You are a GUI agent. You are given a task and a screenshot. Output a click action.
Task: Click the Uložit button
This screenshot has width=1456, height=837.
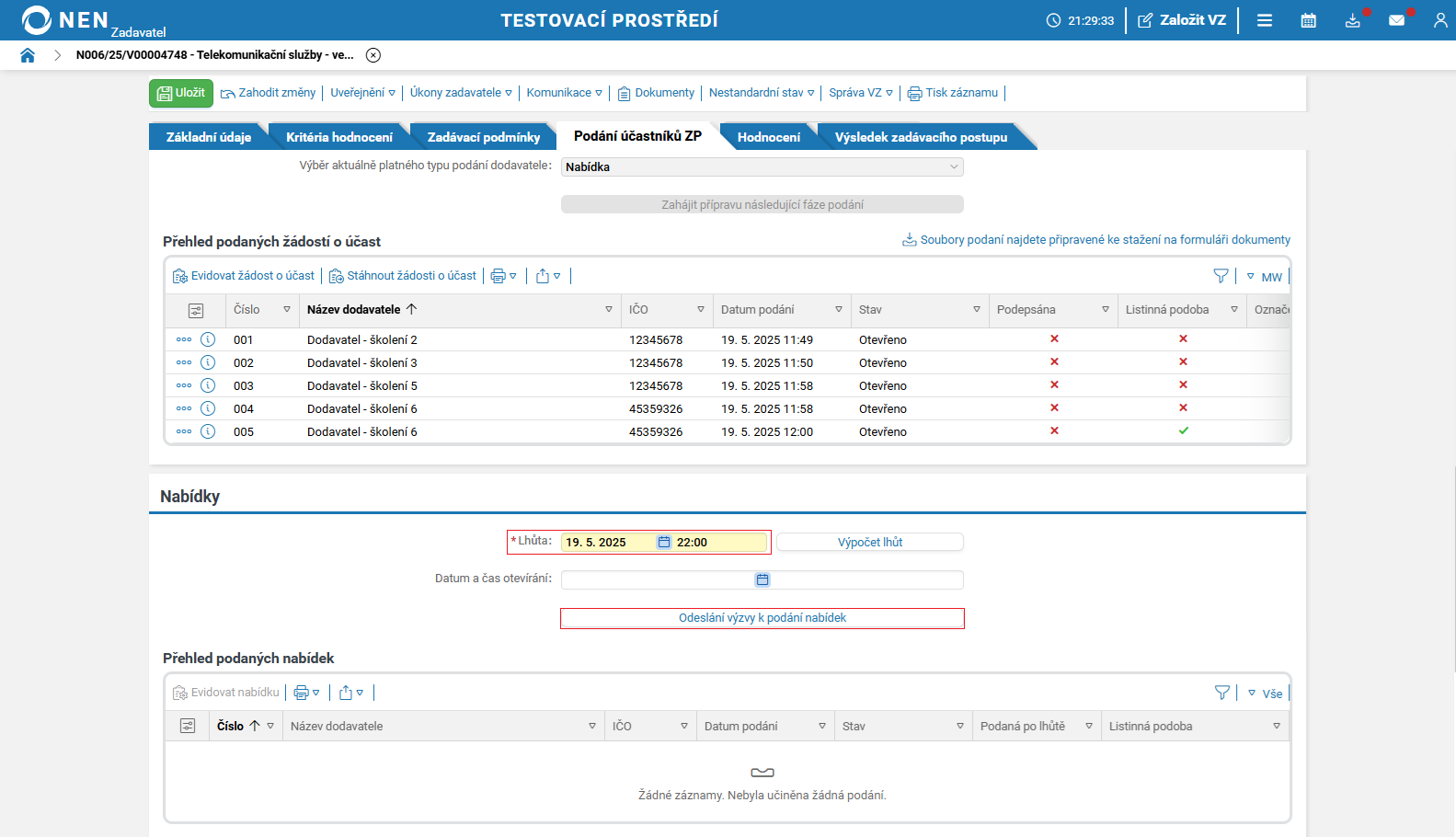coord(181,93)
